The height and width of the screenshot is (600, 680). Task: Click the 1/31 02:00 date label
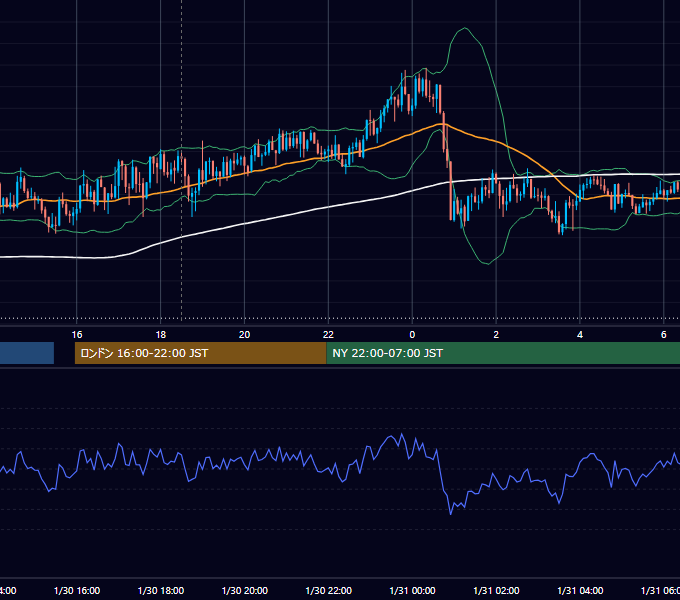(496, 591)
